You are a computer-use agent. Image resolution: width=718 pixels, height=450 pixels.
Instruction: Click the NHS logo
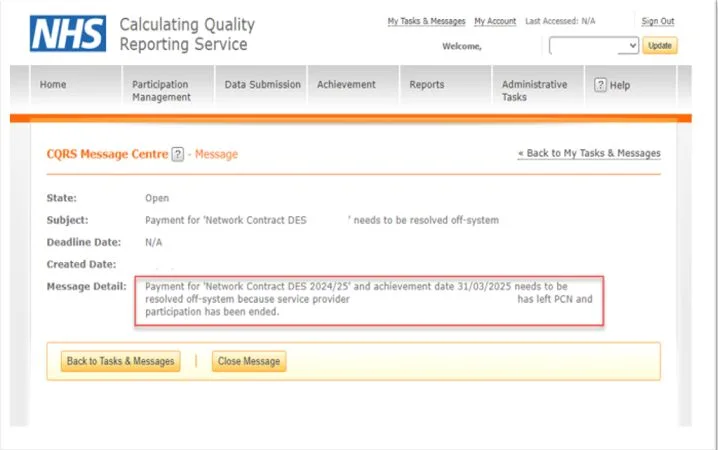pyautogui.click(x=68, y=33)
